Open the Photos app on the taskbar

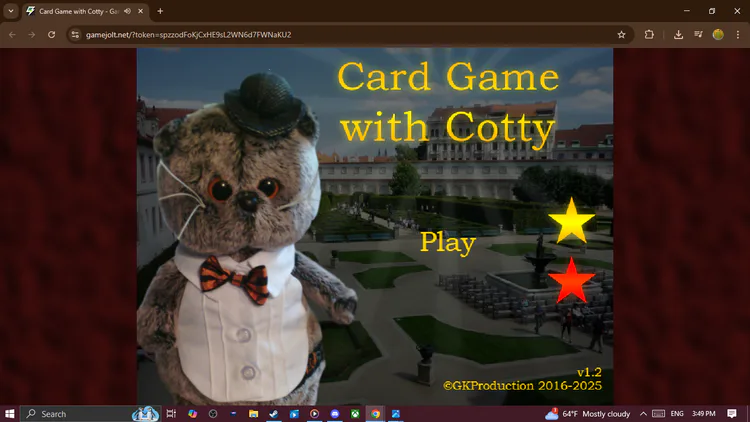point(396,414)
